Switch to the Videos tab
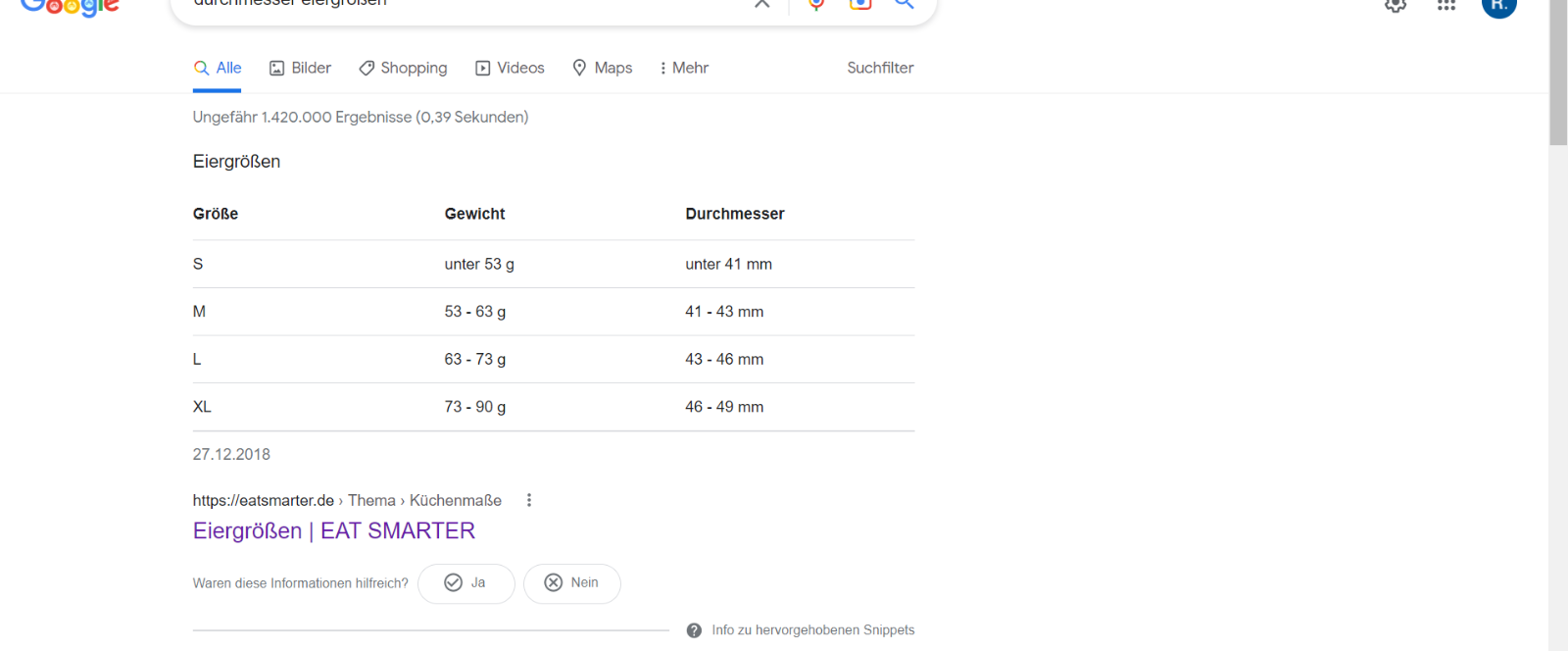 click(x=510, y=68)
